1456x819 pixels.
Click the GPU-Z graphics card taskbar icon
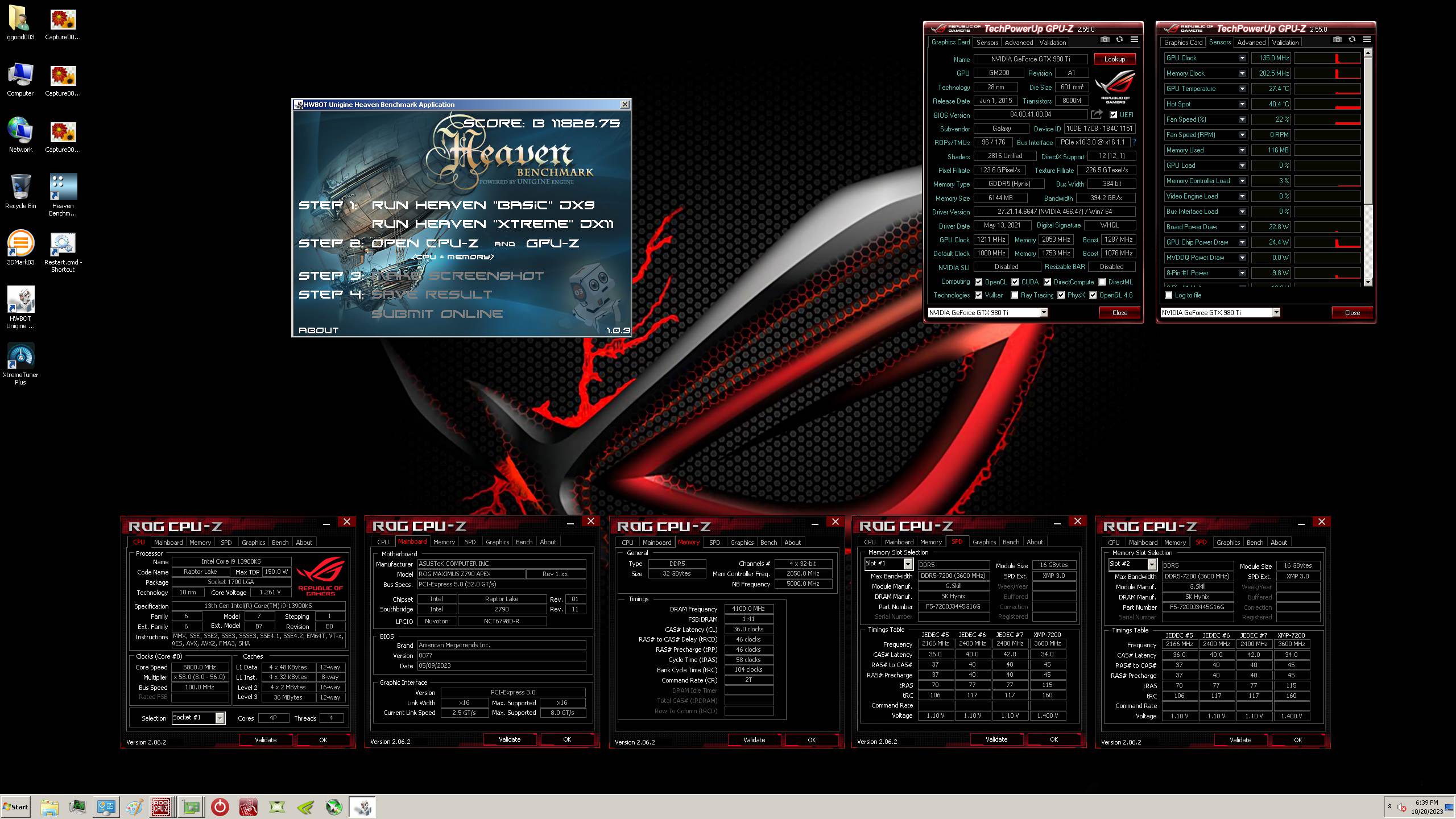tap(191, 807)
